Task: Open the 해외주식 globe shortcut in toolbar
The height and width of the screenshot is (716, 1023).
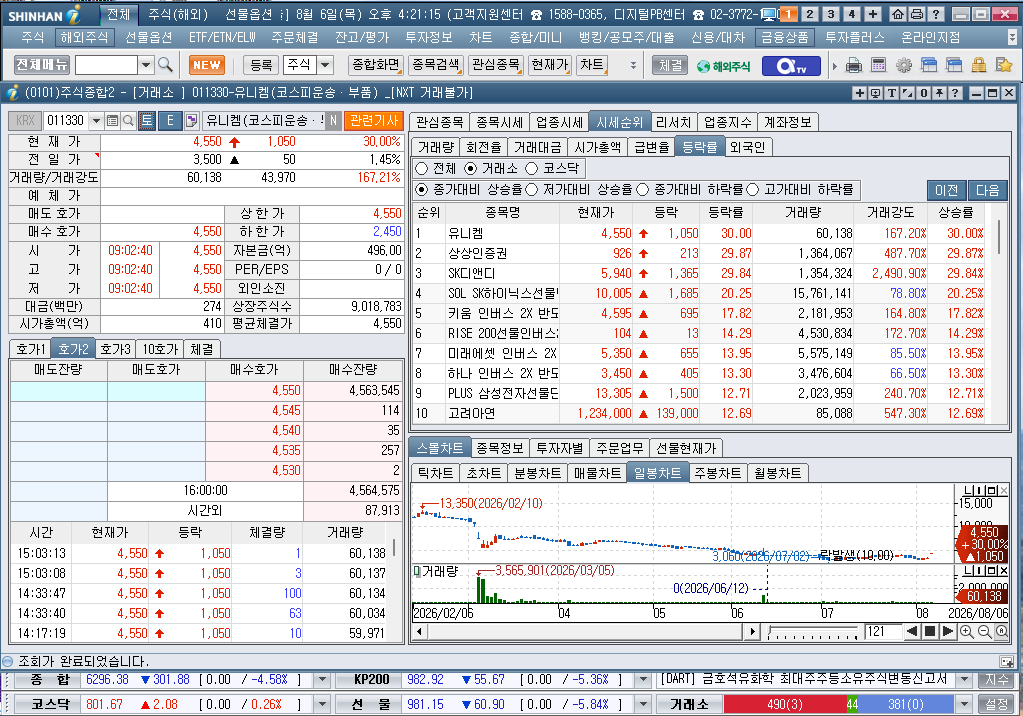Action: 724,66
